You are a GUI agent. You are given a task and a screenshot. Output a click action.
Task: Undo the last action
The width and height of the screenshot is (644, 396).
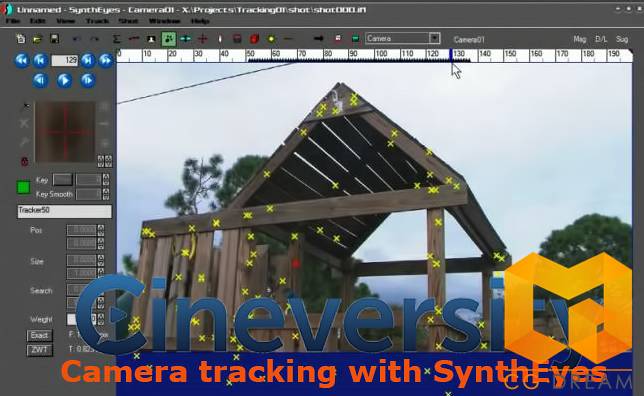click(76, 39)
